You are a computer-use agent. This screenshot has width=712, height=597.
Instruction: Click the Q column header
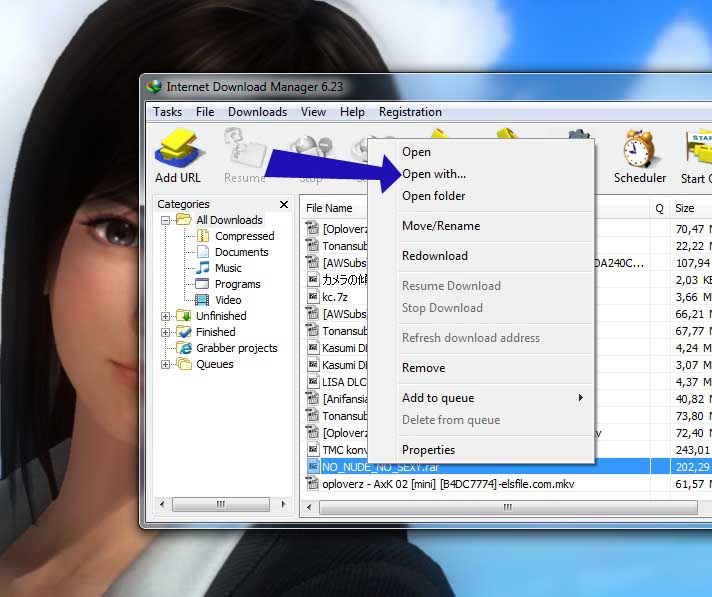[659, 208]
